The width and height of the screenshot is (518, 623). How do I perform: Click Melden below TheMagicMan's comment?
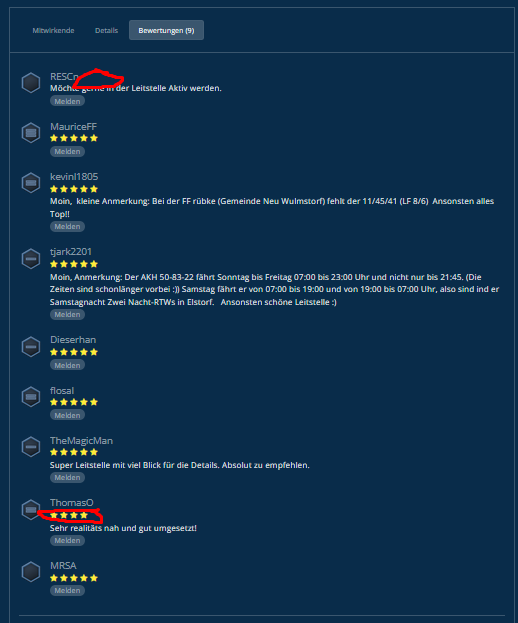(67, 478)
